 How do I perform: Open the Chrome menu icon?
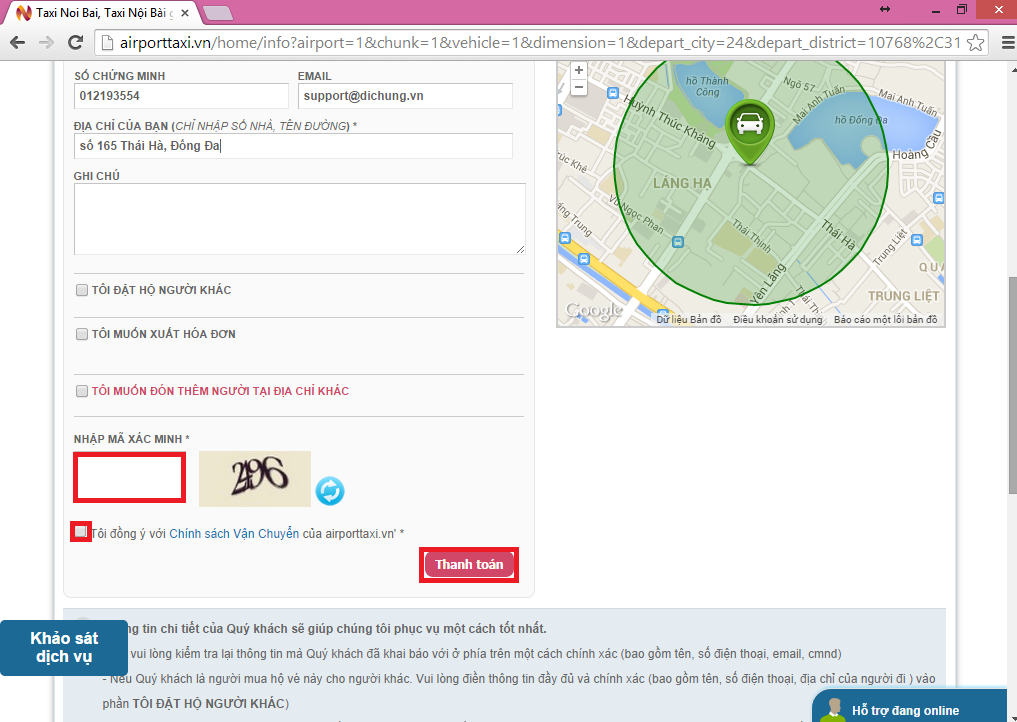pos(1000,43)
